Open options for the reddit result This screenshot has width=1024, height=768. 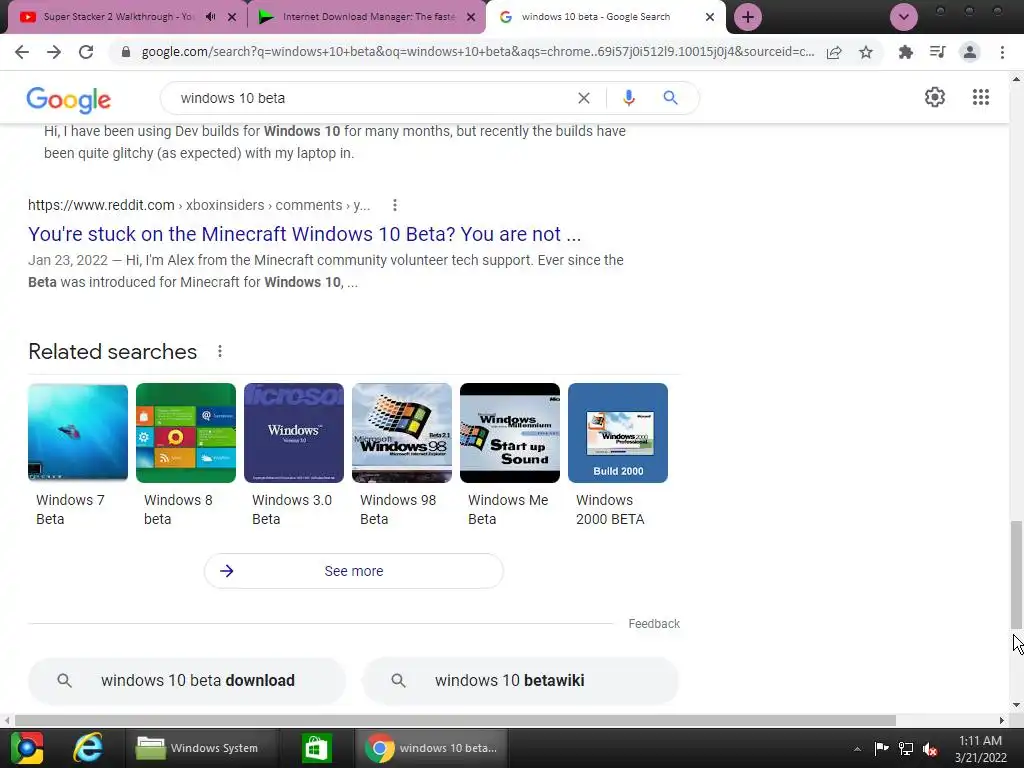pyautogui.click(x=394, y=205)
